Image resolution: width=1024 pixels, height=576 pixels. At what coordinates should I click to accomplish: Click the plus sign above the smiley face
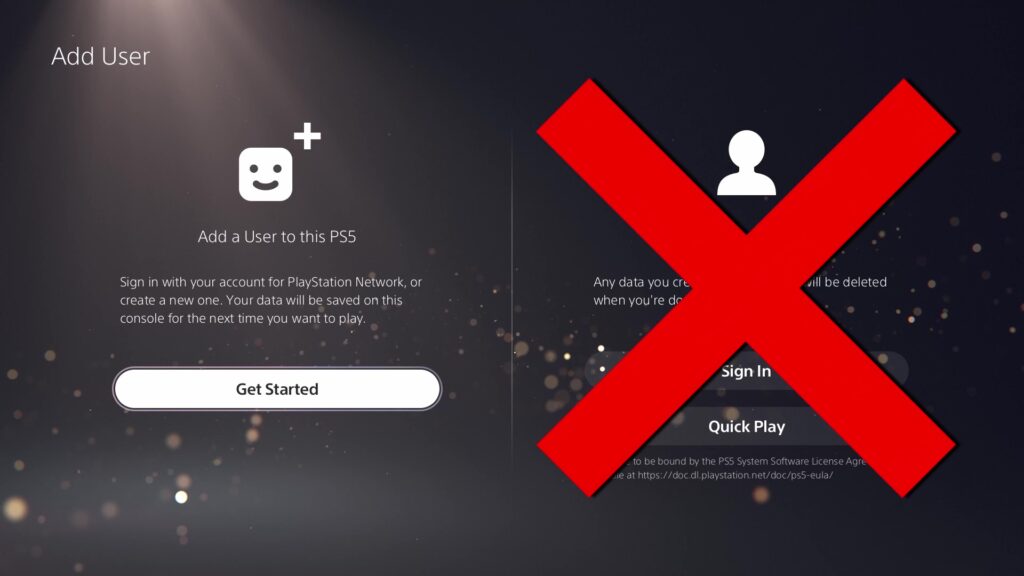point(307,136)
